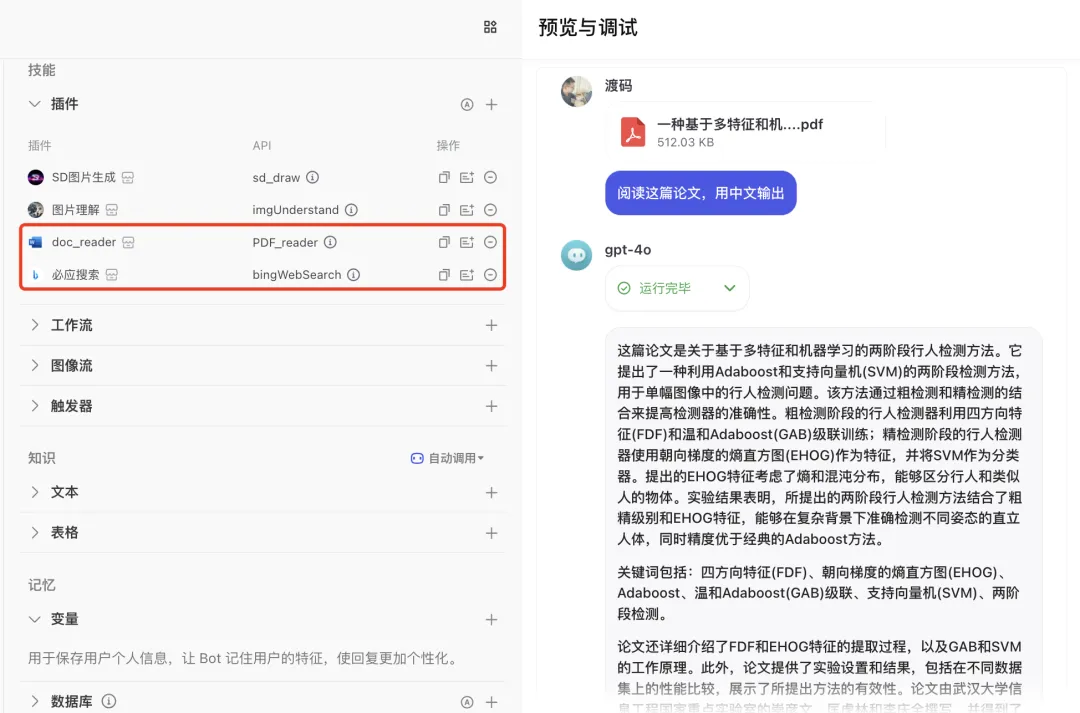
Task: Add a new 文本 knowledge via plus button
Action: [x=491, y=492]
